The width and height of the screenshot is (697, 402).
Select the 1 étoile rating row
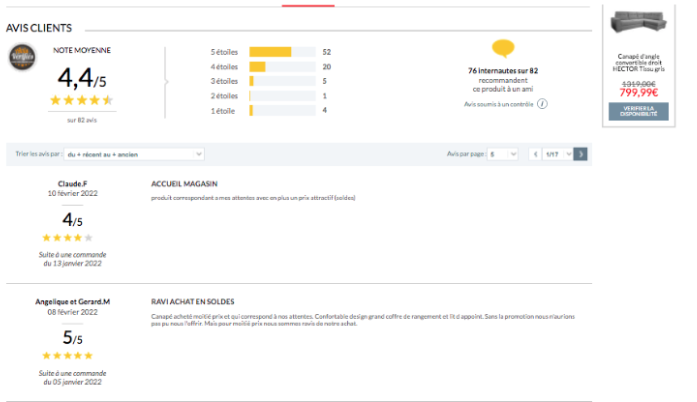coord(269,110)
